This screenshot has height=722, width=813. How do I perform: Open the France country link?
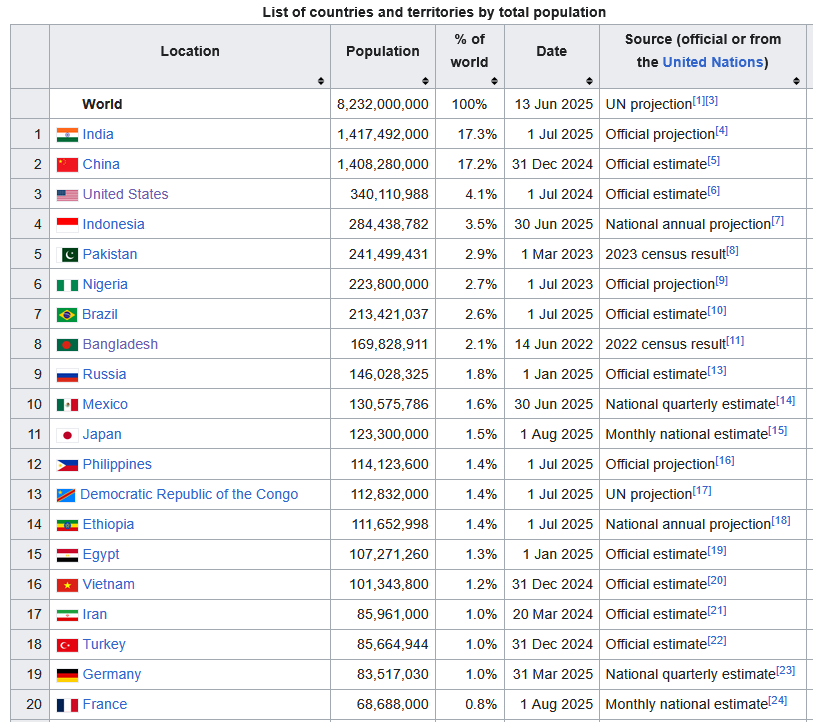pyautogui.click(x=105, y=705)
